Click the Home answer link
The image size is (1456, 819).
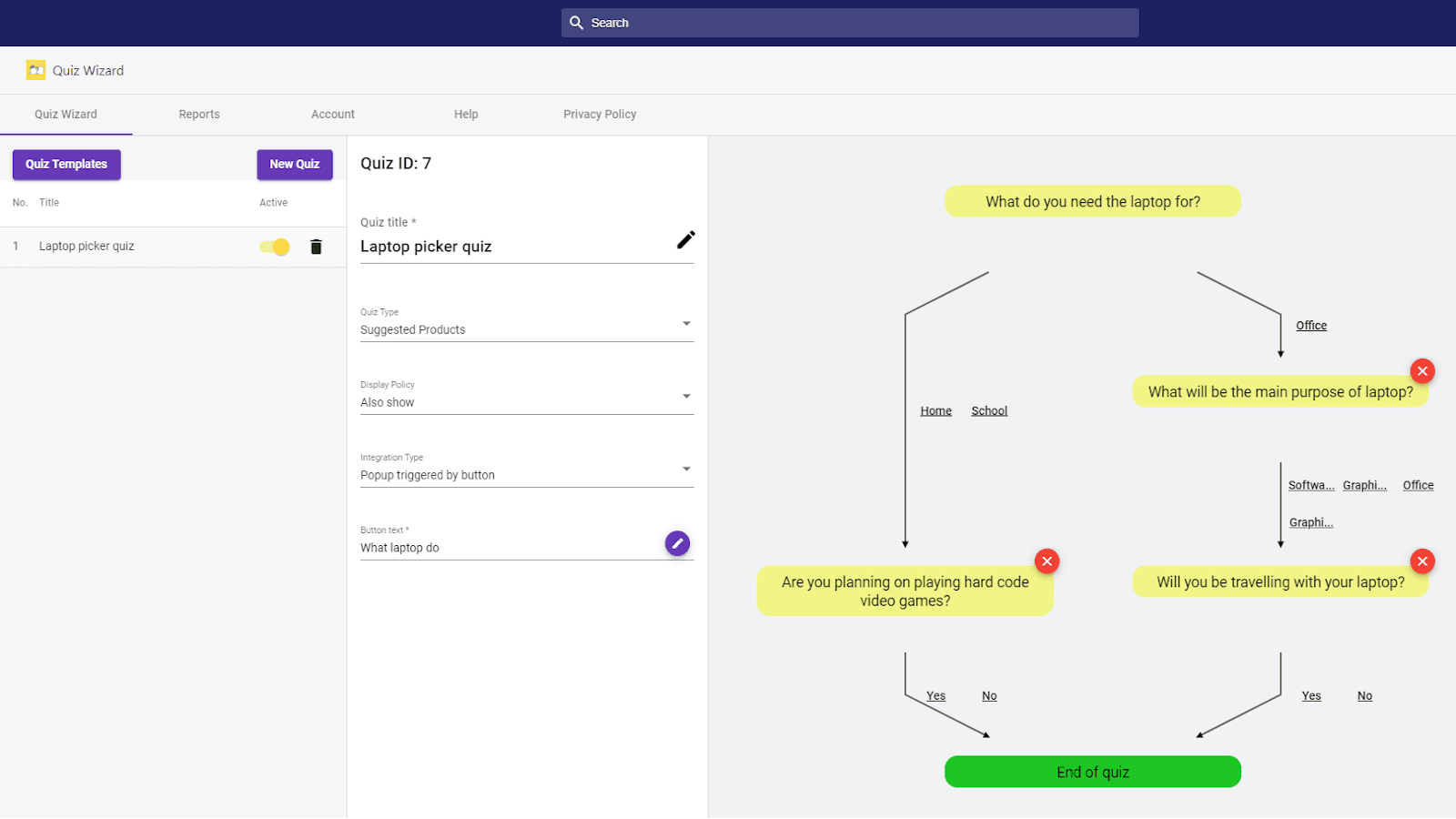pos(935,410)
